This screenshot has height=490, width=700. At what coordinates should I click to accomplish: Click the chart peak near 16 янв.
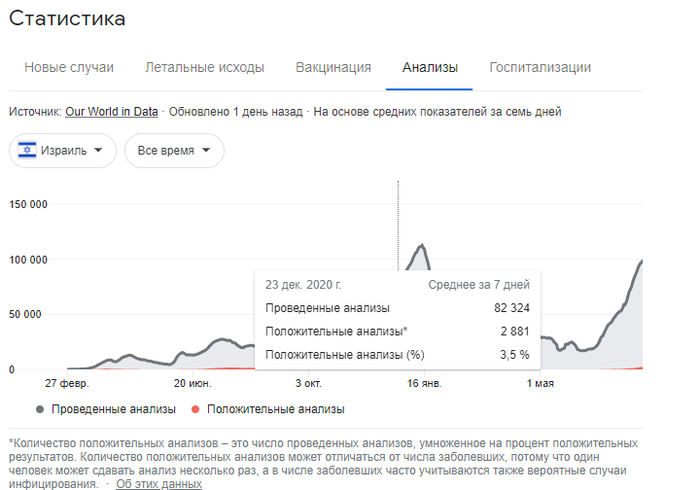click(422, 245)
